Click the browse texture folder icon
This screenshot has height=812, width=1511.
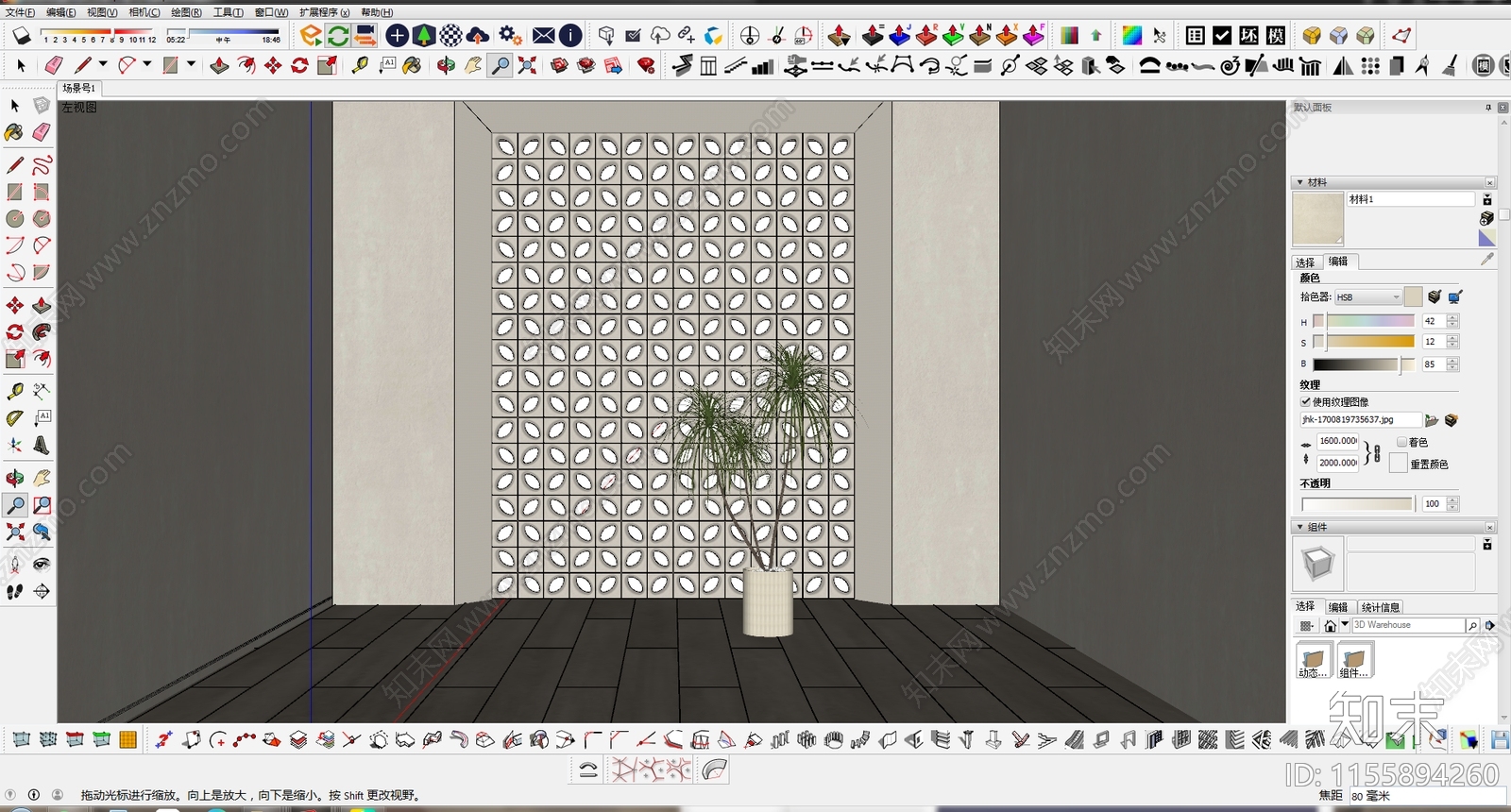(x=1432, y=420)
